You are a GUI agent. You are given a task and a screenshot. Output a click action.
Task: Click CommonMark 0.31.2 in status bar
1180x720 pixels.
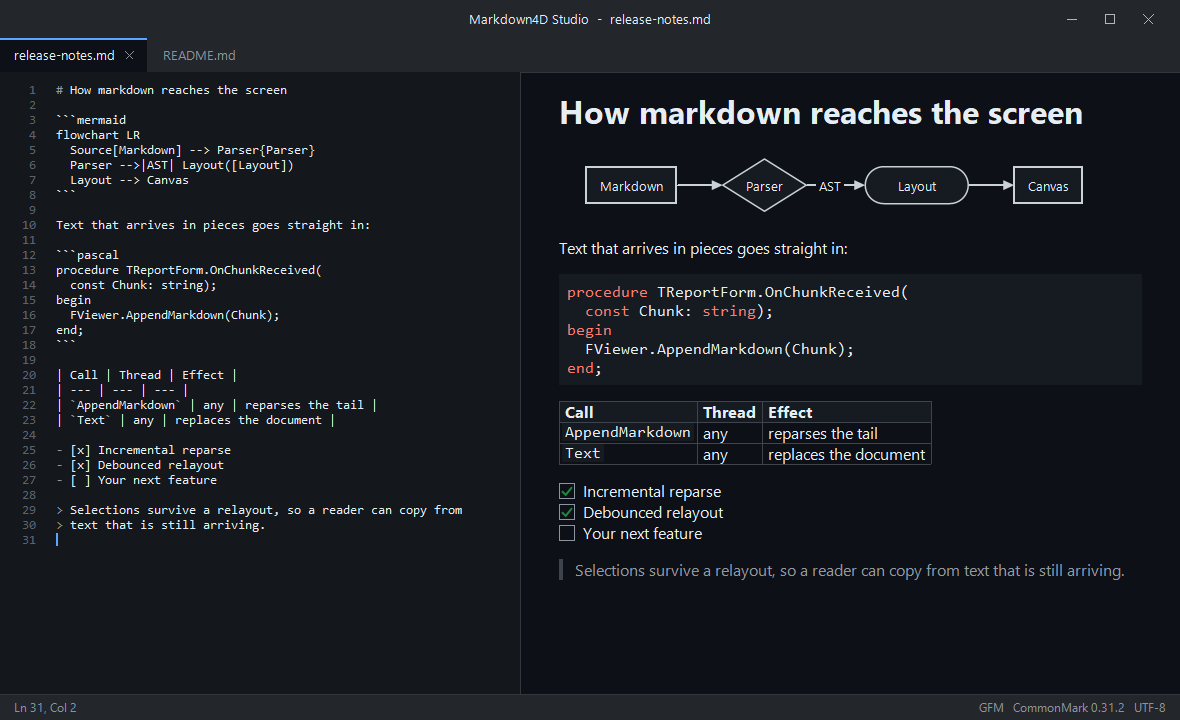coord(1069,708)
